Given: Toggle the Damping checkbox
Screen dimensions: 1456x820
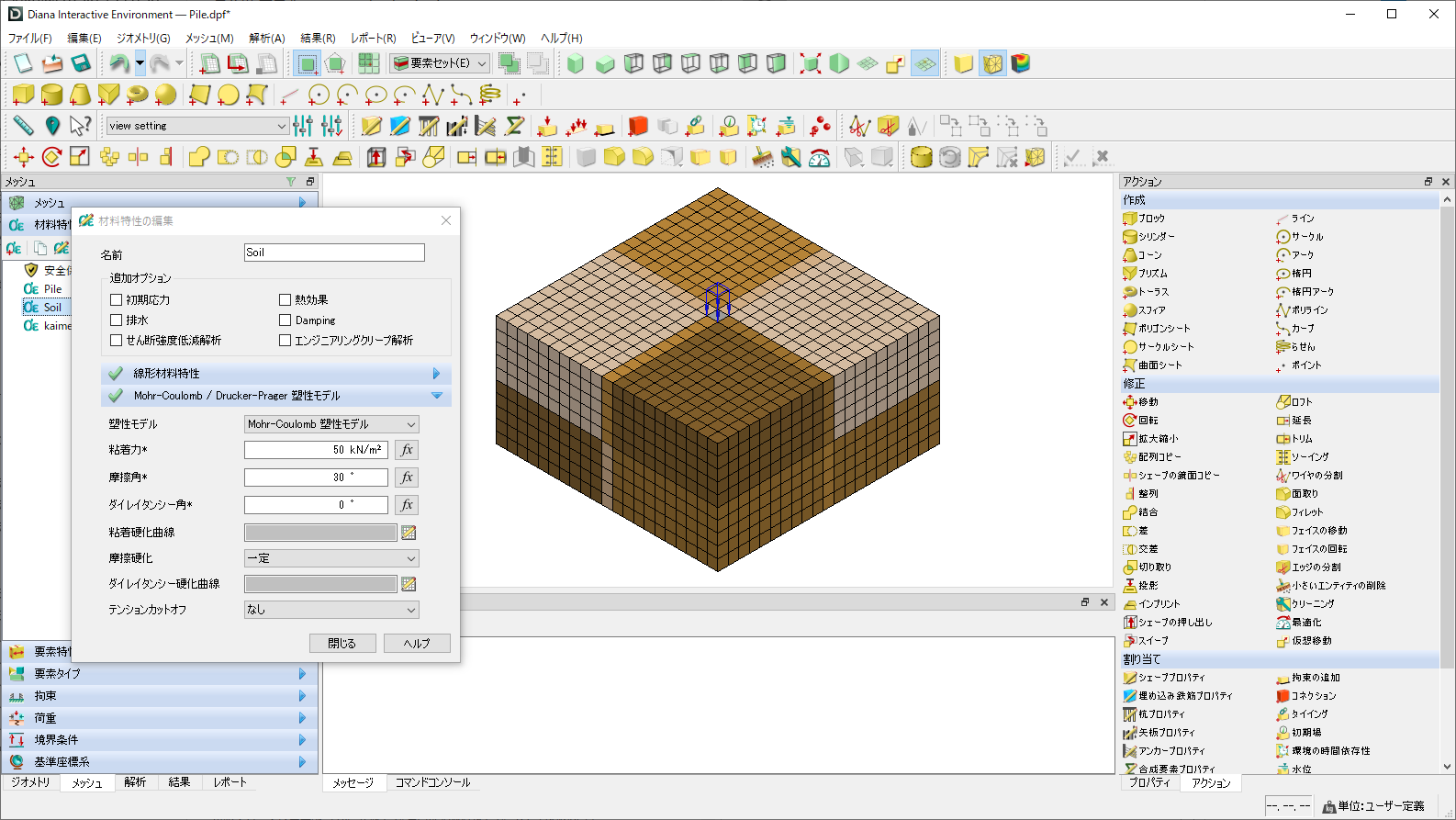Looking at the screenshot, I should coord(286,320).
